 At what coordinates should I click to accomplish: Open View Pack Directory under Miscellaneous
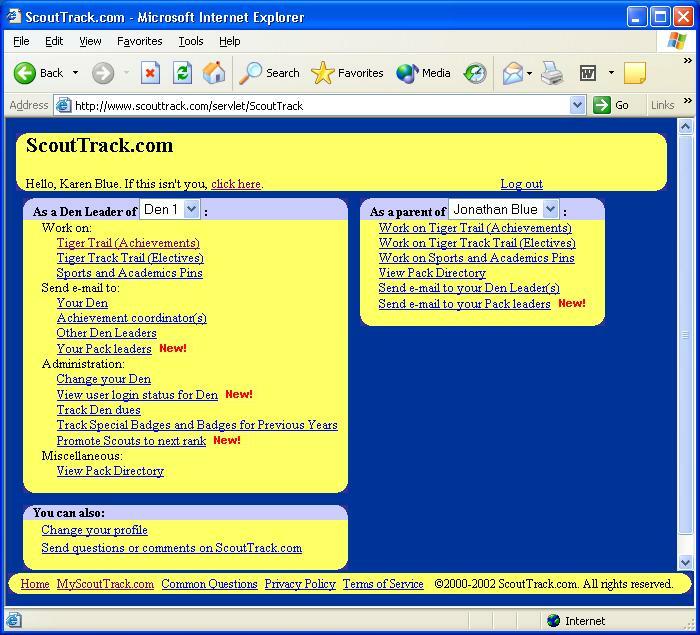coord(110,471)
